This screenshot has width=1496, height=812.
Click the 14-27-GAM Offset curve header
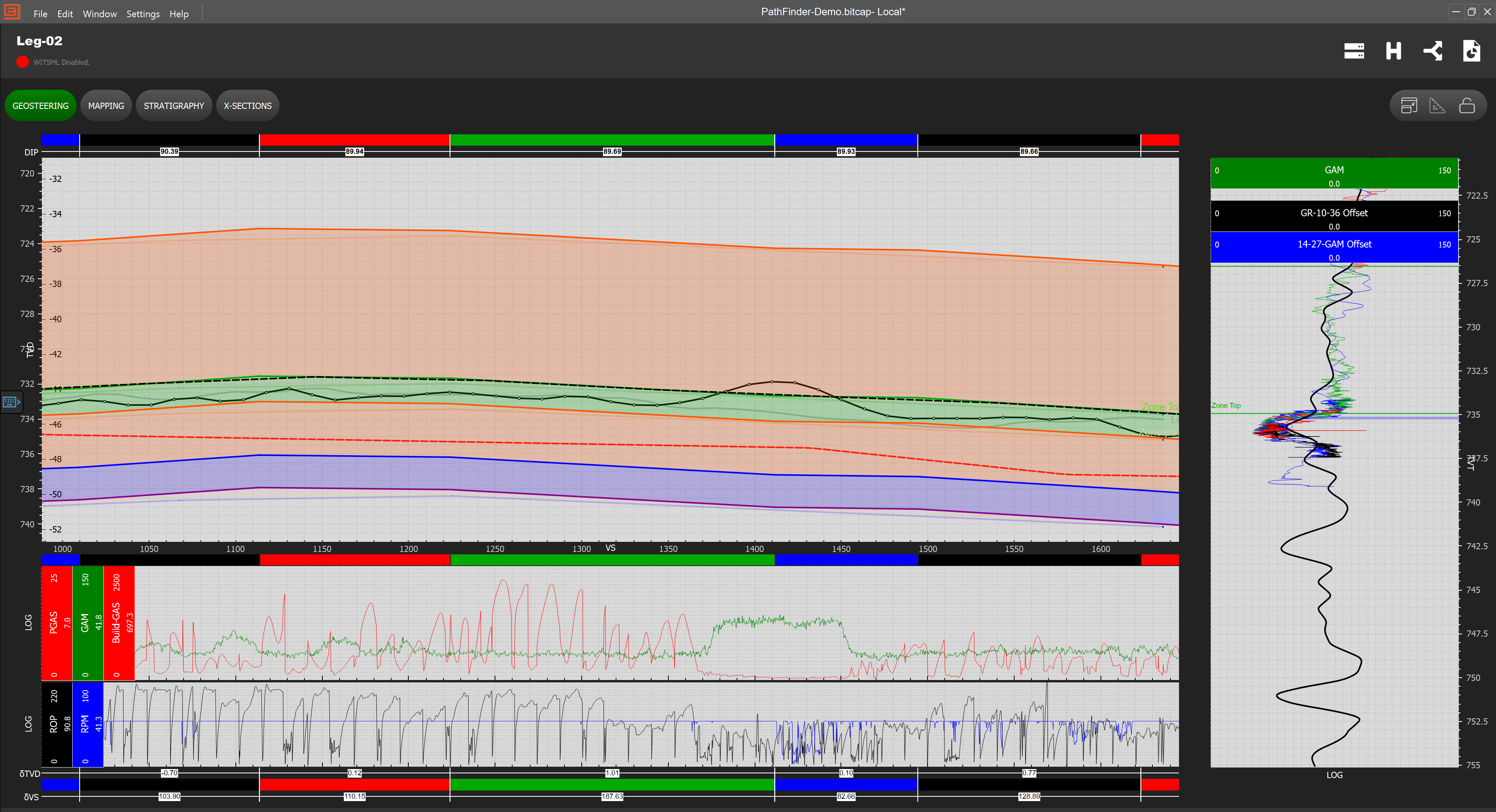point(1334,248)
